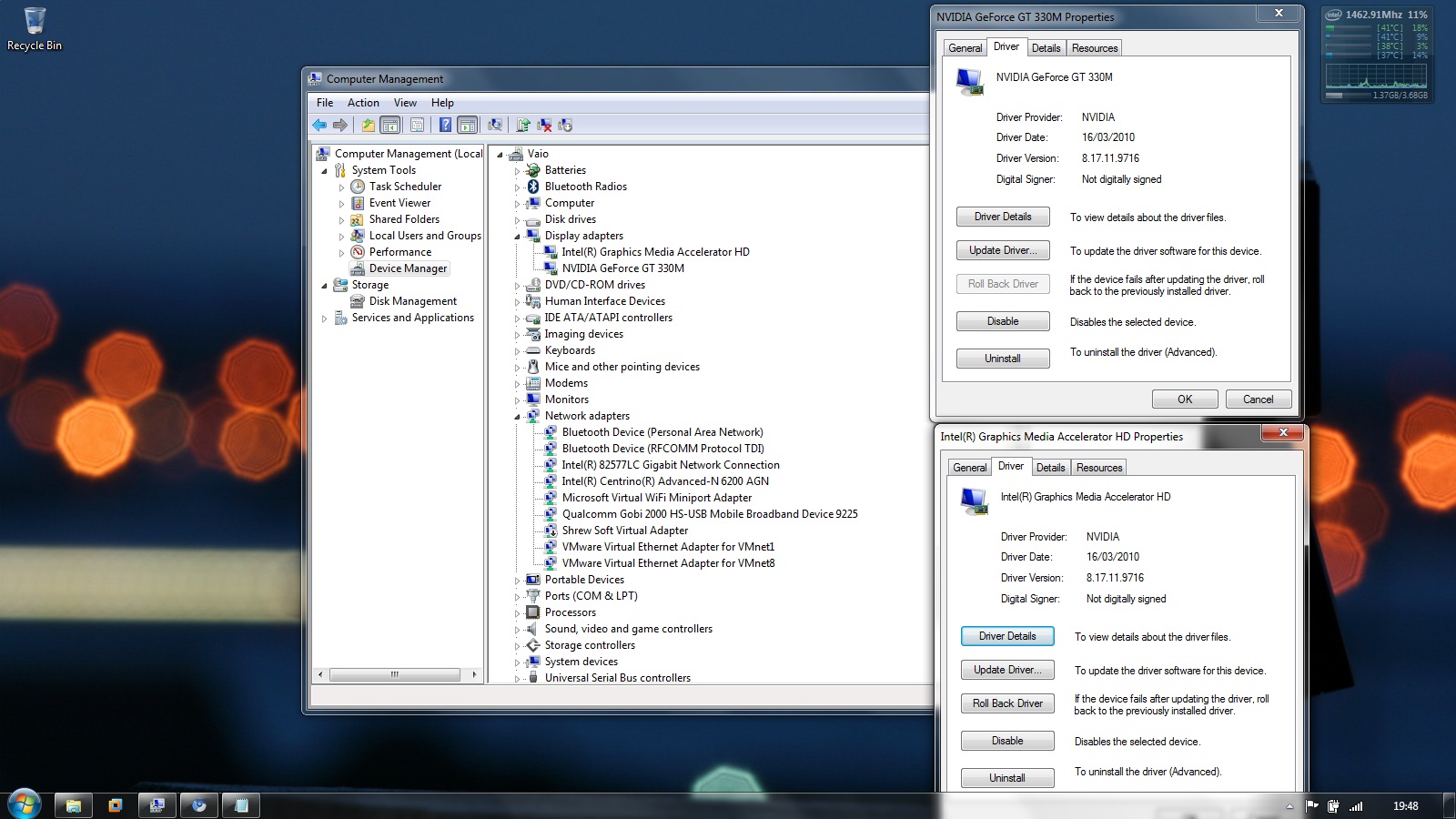Click the Windows Start orb
This screenshot has width=1456, height=819.
[x=24, y=804]
